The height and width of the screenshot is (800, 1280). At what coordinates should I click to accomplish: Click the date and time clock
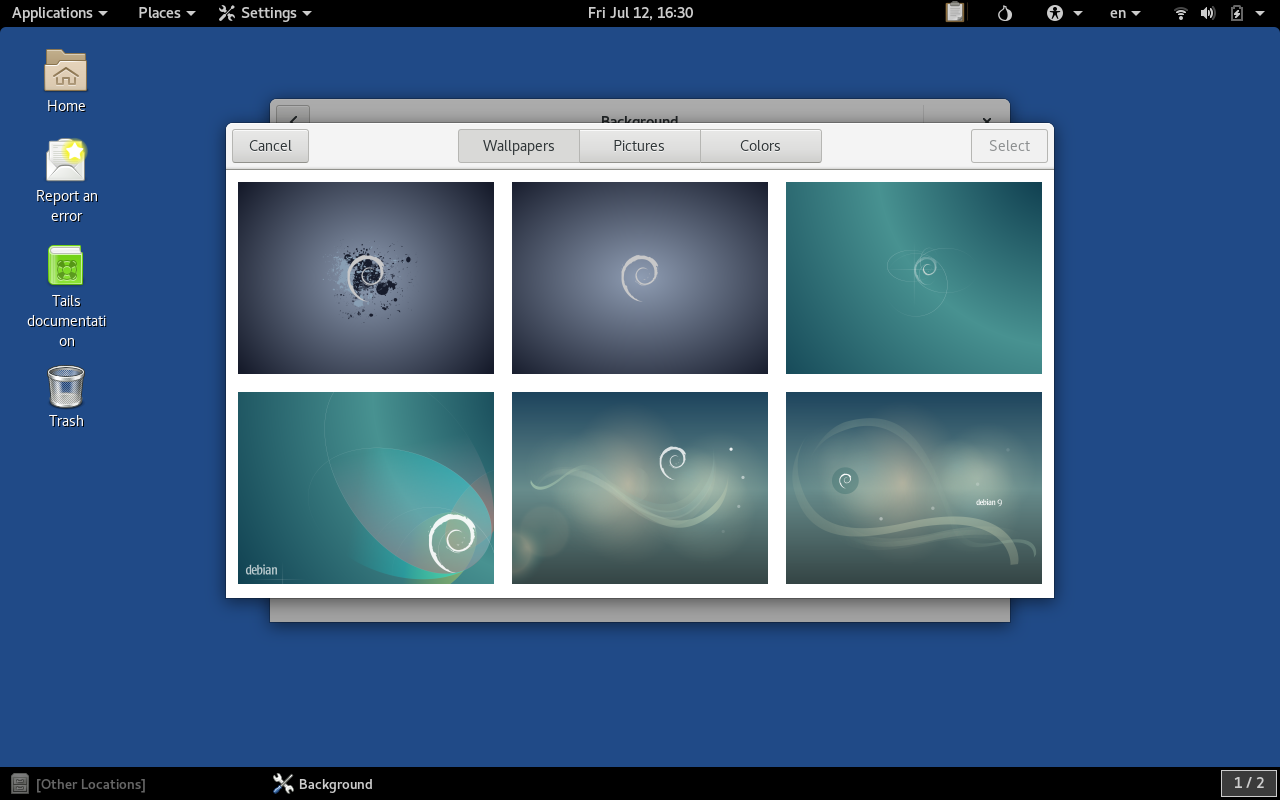tap(640, 13)
